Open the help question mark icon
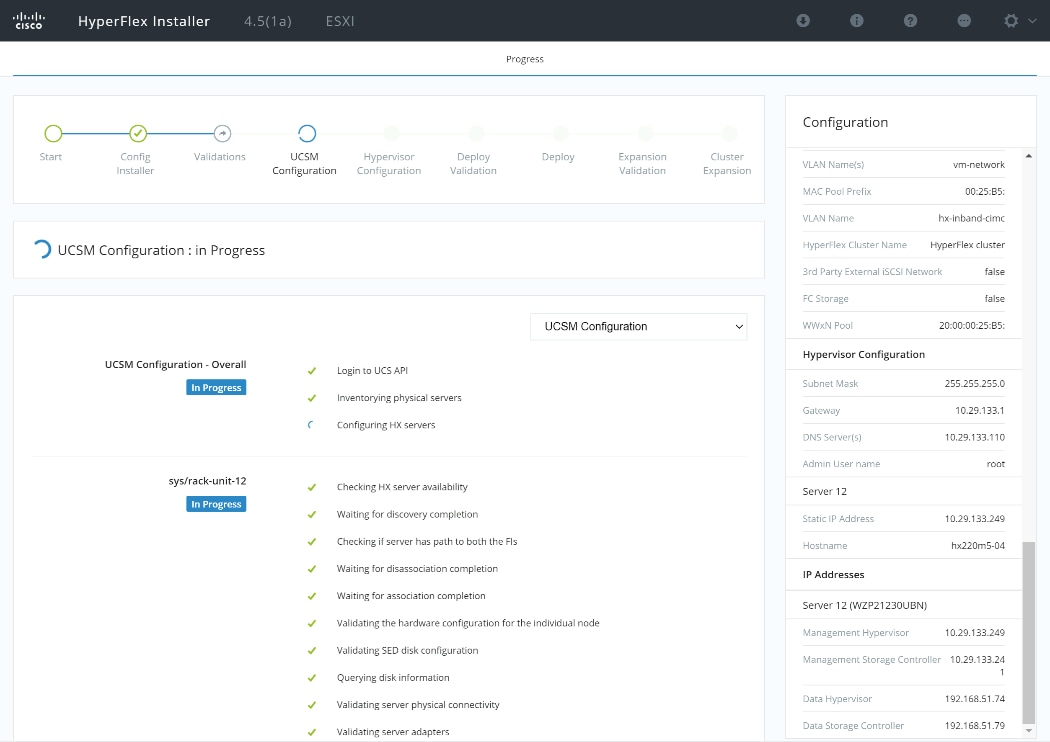The image size is (1050, 742). [910, 21]
